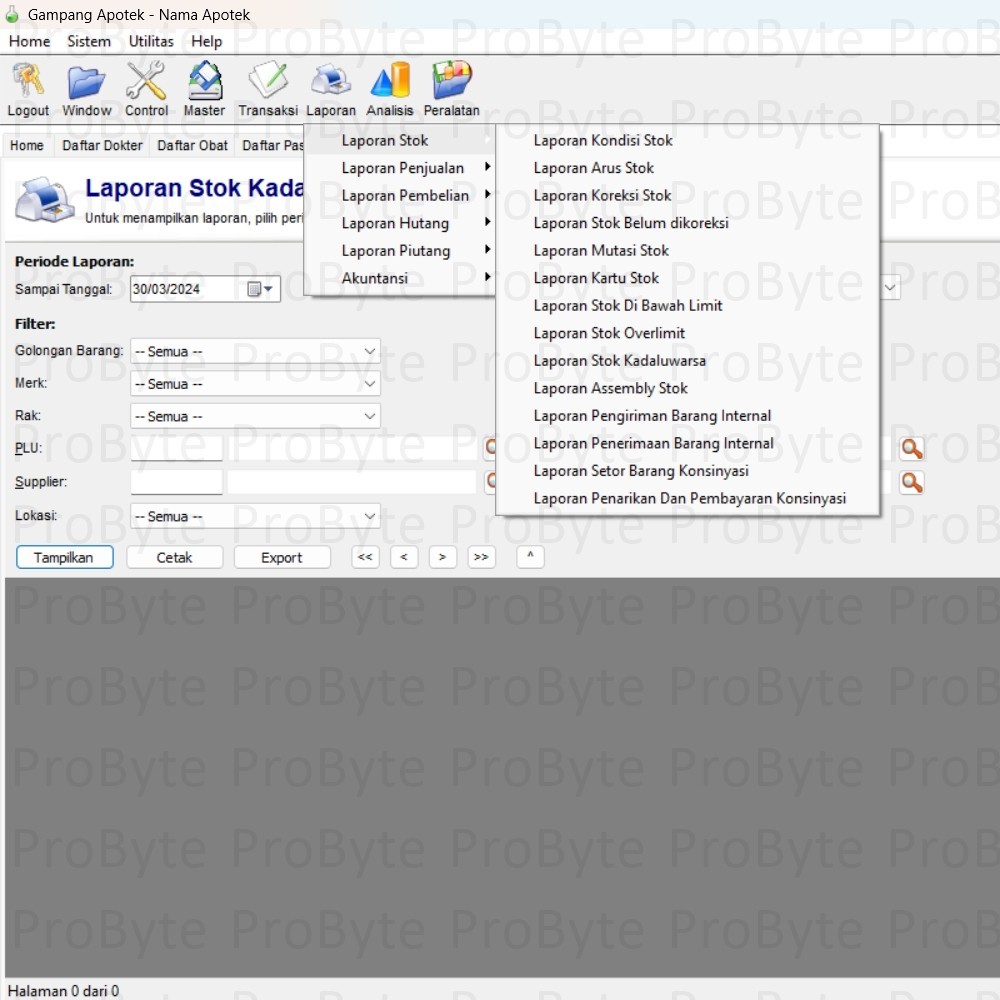Open the Control tools icon

(146, 80)
